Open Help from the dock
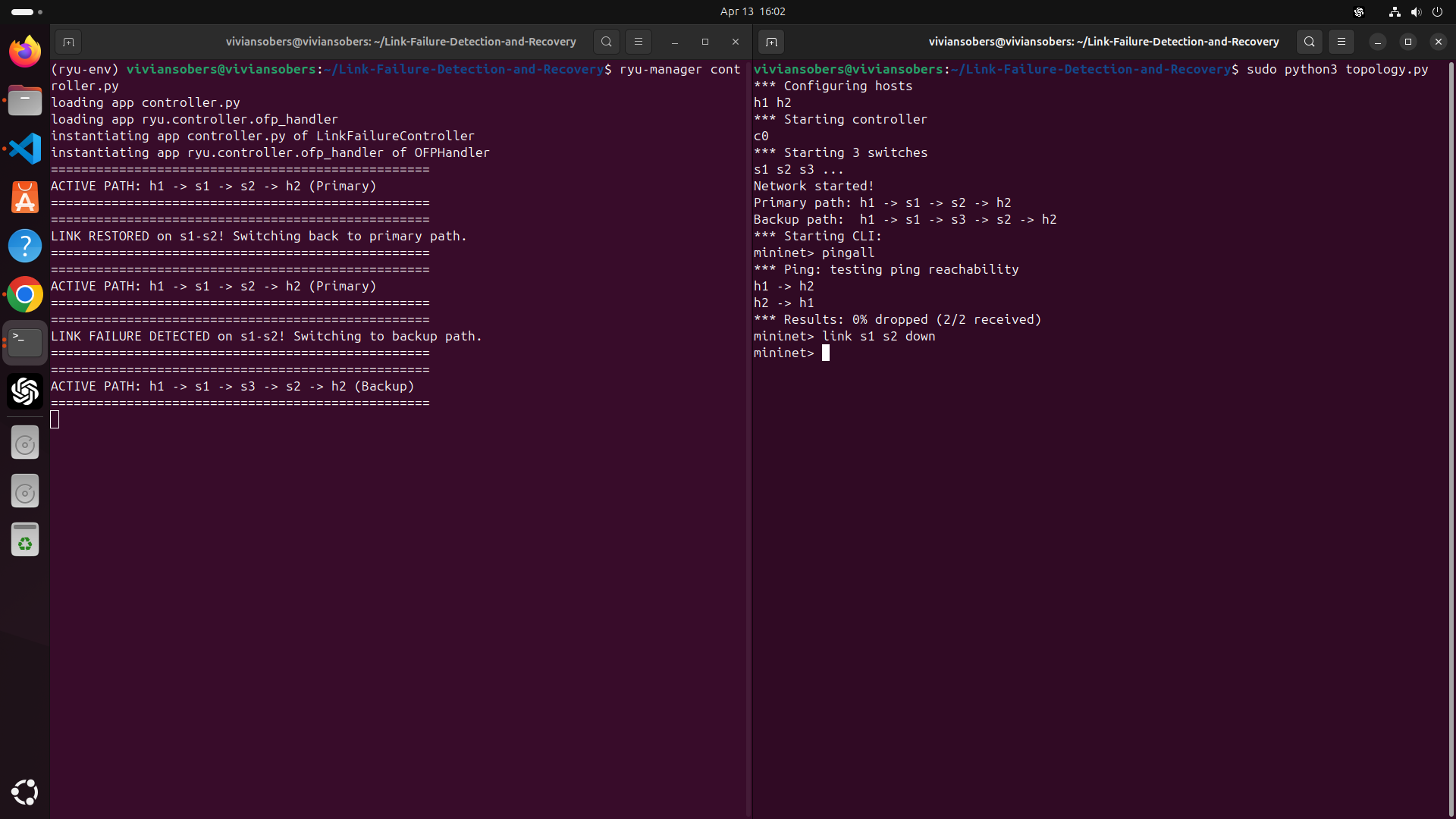This screenshot has height=819, width=1456. (25, 246)
